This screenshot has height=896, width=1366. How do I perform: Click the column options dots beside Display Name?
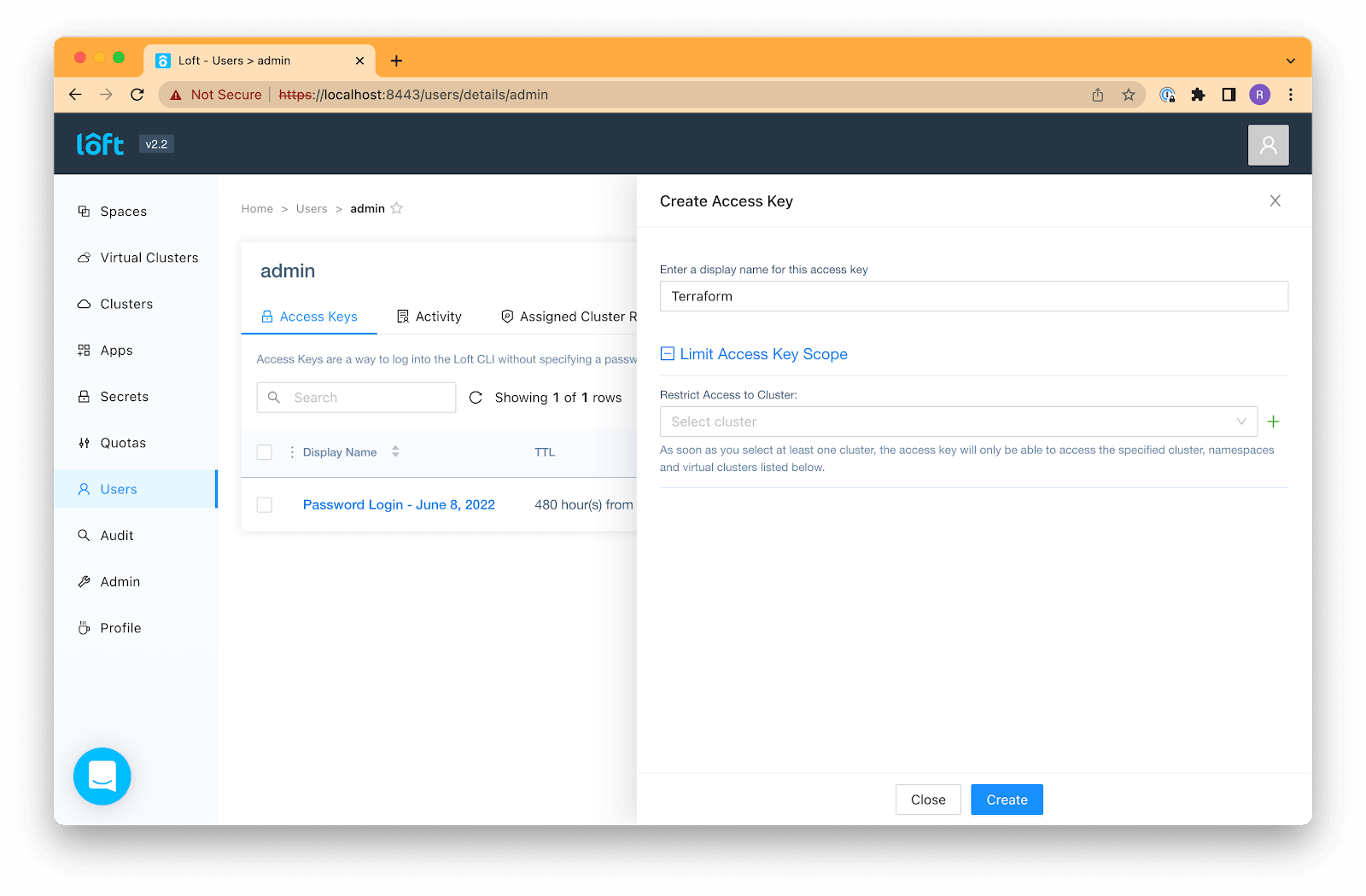(x=292, y=452)
